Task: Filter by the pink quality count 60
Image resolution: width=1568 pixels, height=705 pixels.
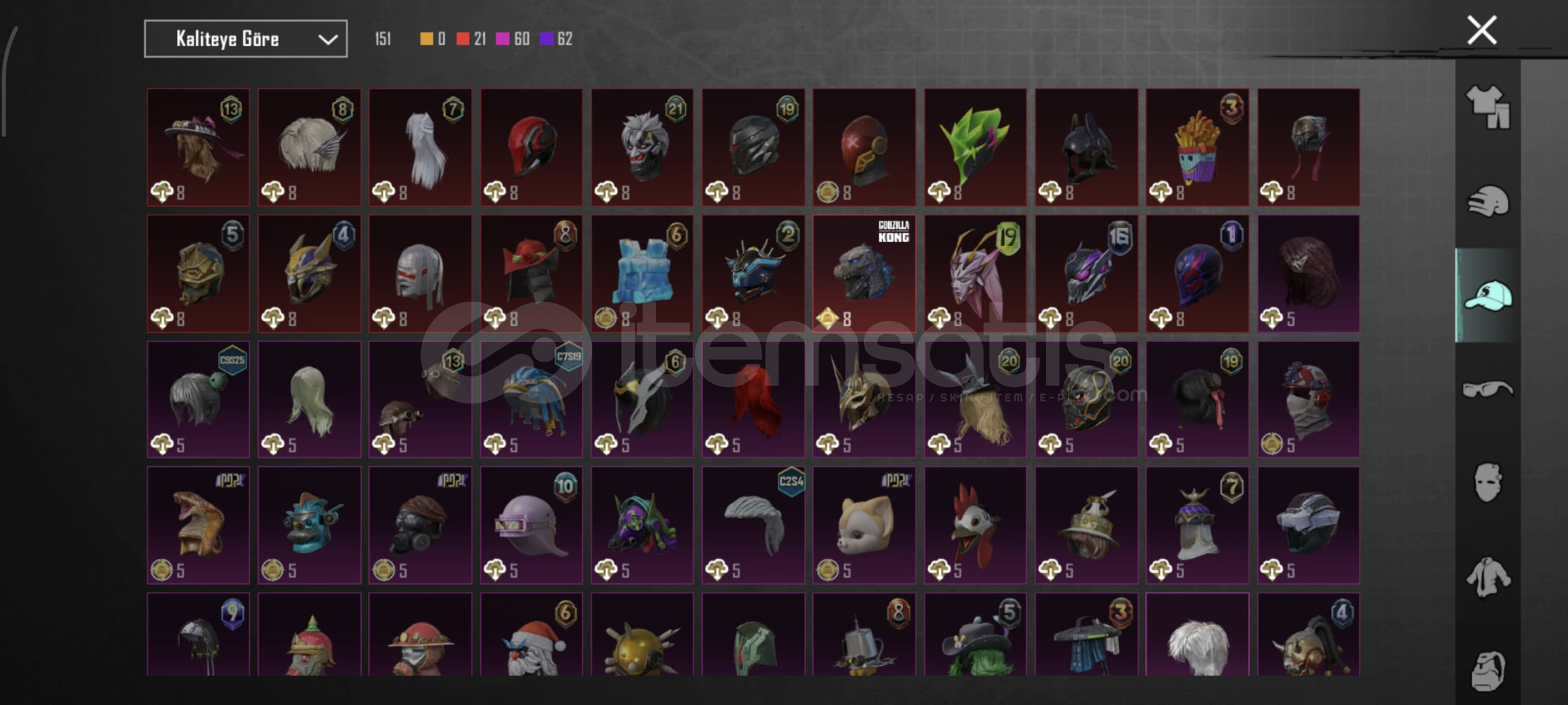Action: (x=522, y=39)
